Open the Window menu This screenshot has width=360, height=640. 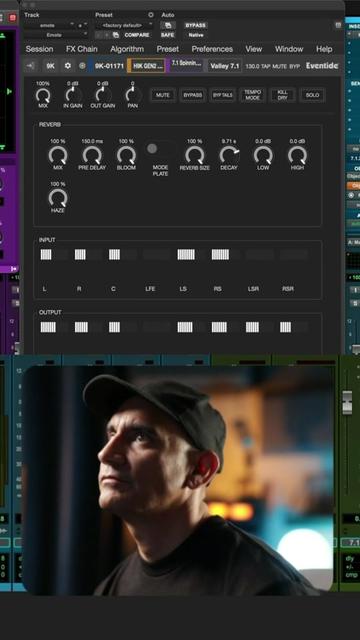289,49
